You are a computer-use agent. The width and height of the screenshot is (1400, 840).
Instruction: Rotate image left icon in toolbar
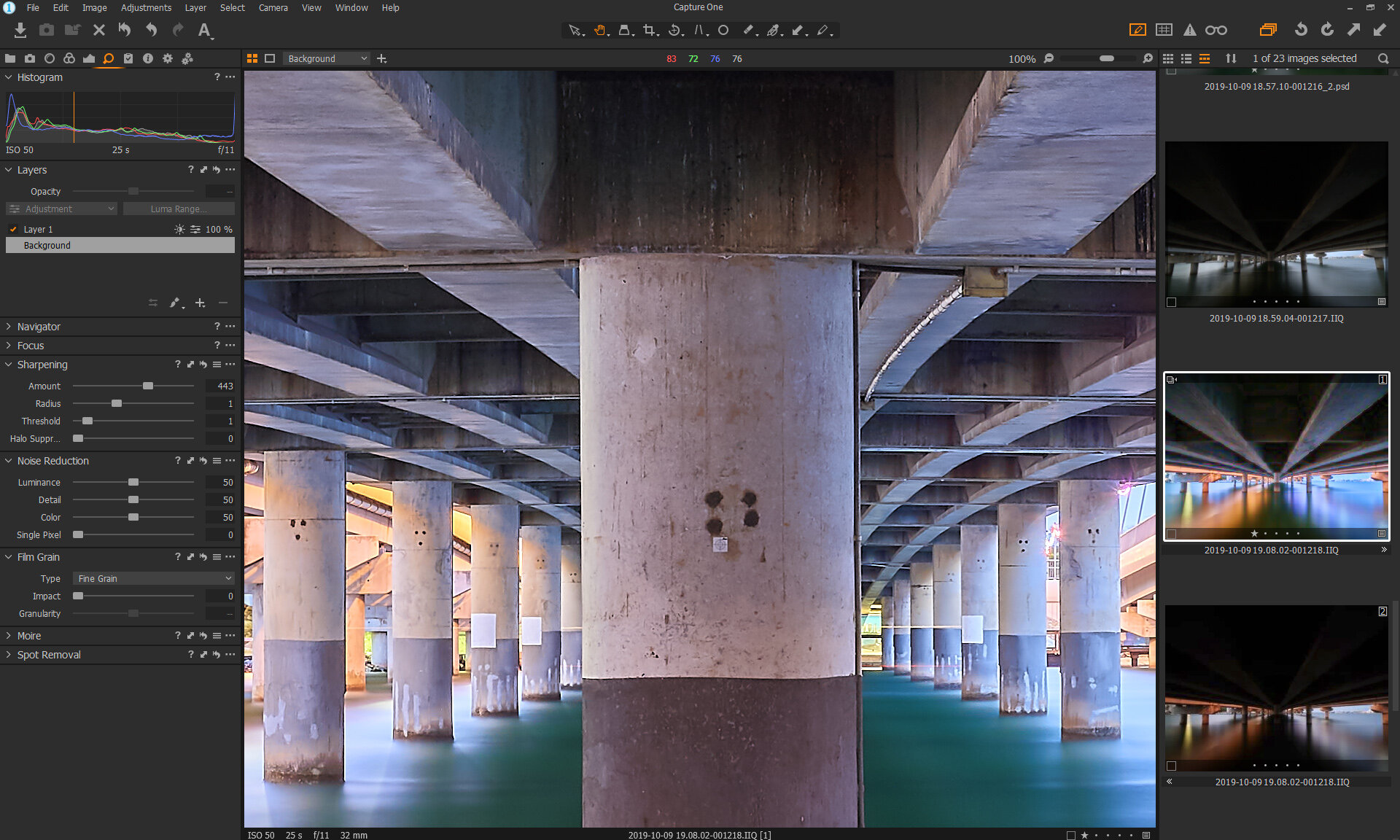[1301, 30]
